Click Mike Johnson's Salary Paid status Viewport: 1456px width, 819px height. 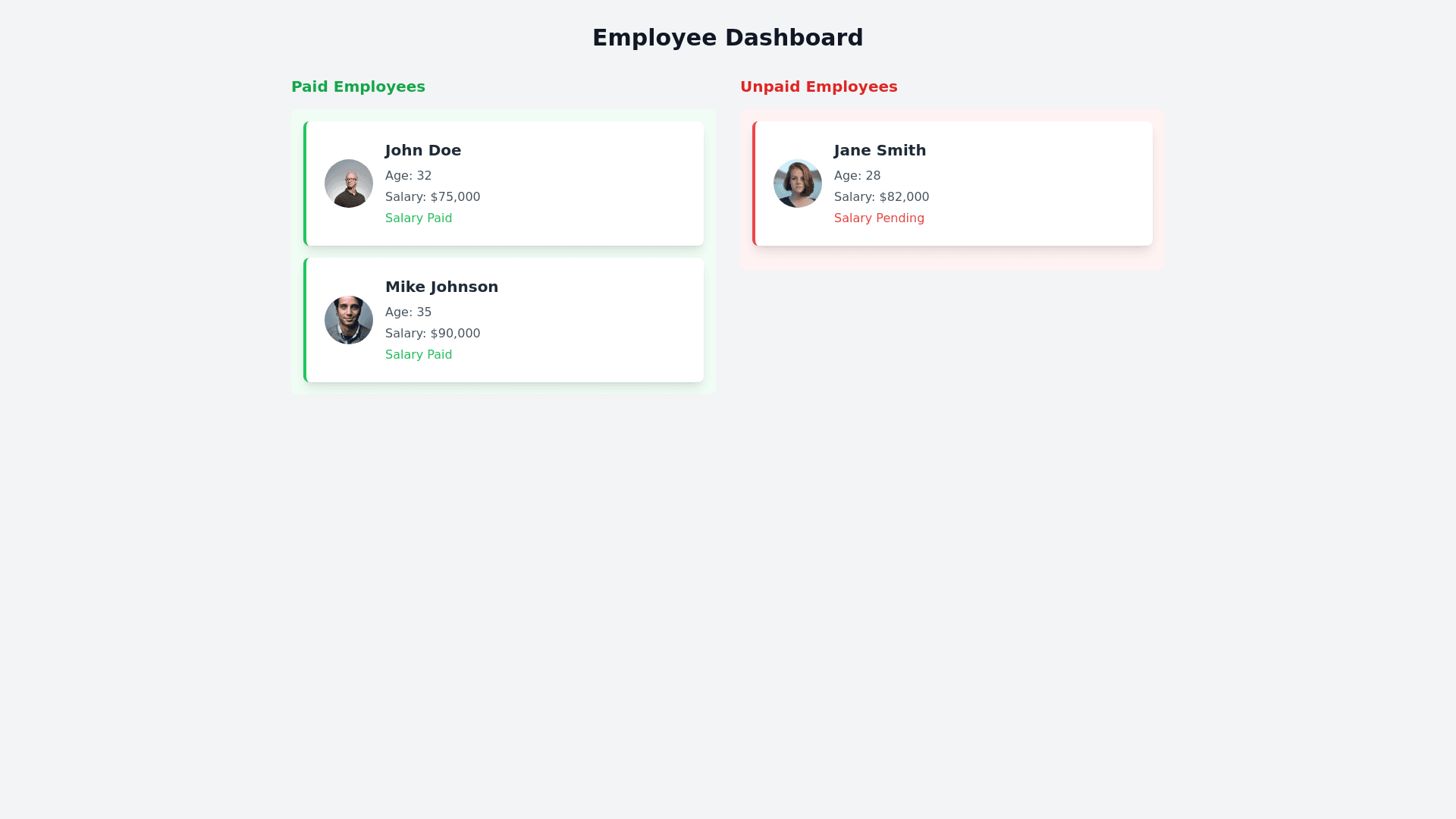click(x=419, y=355)
